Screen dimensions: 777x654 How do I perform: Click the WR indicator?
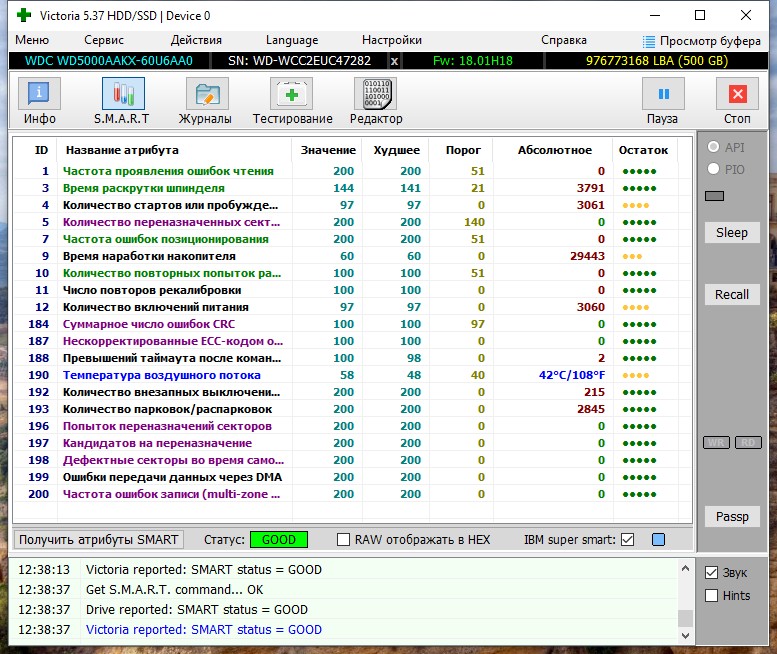click(716, 442)
